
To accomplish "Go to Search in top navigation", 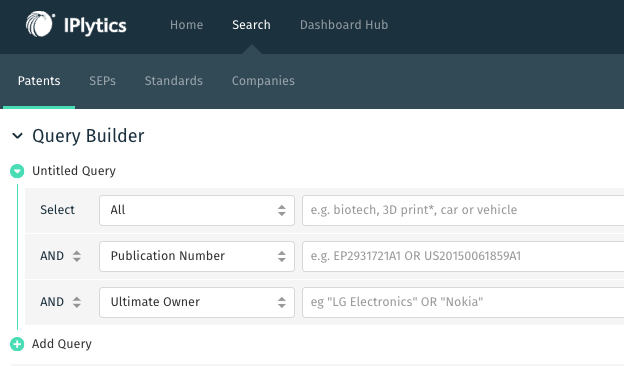I will (x=251, y=25).
